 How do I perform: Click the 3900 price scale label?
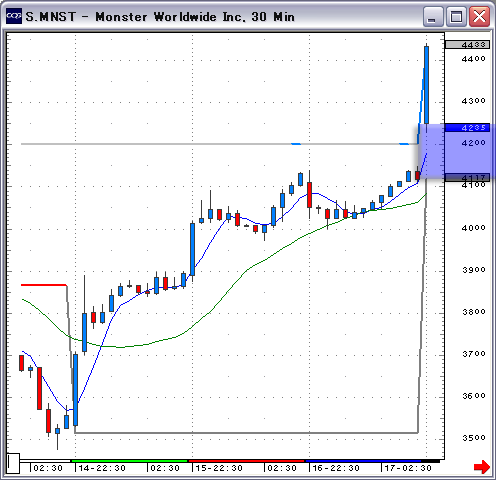click(x=473, y=270)
